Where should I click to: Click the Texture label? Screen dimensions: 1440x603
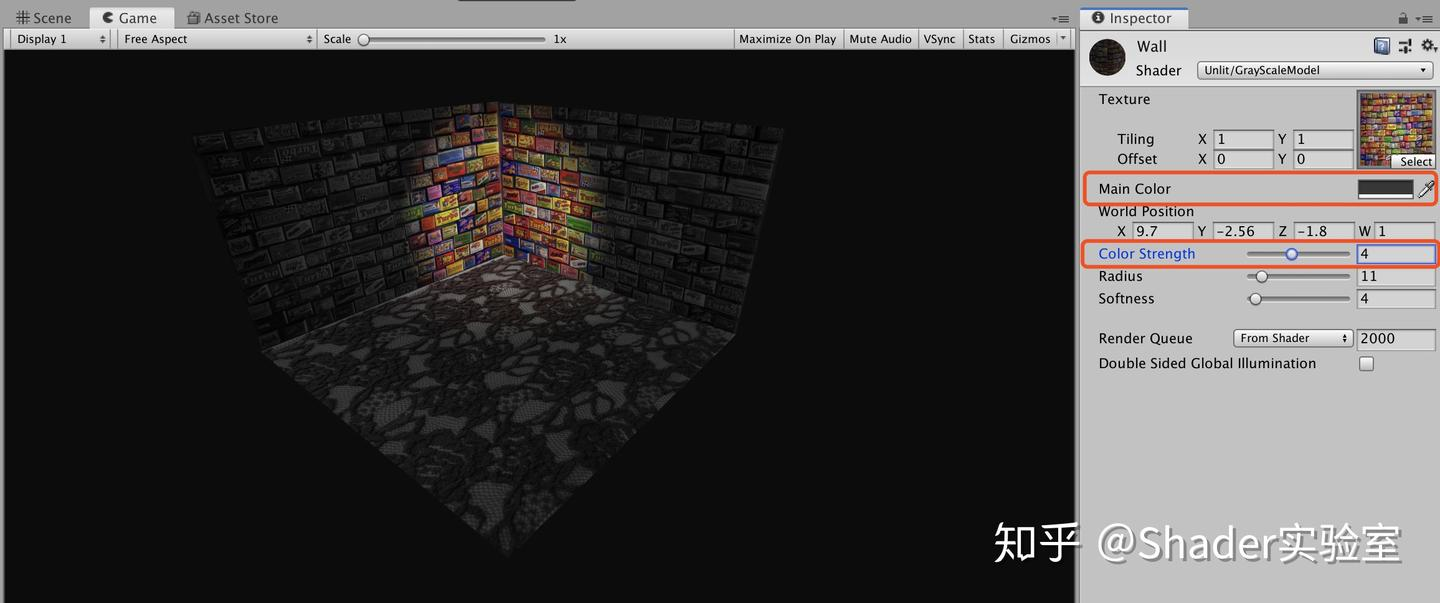tap(1124, 99)
